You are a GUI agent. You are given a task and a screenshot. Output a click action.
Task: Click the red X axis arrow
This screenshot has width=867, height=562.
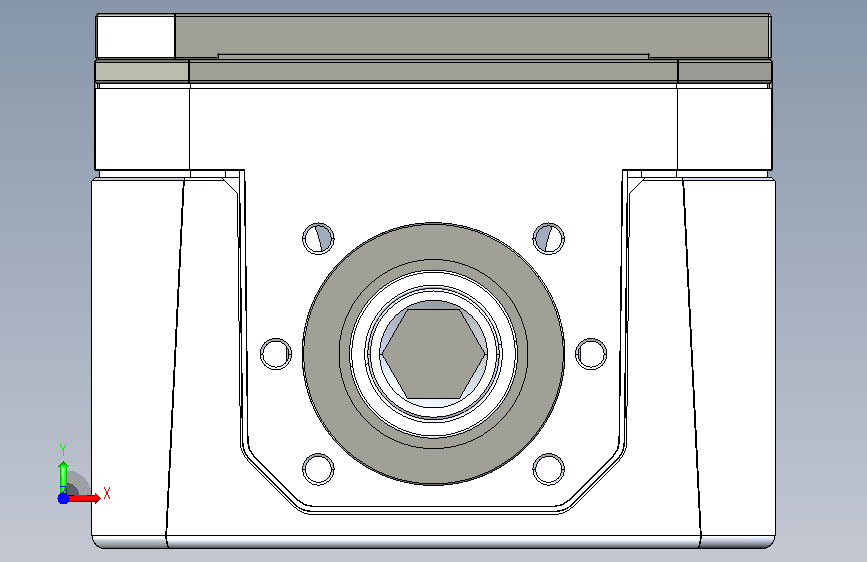(x=84, y=498)
